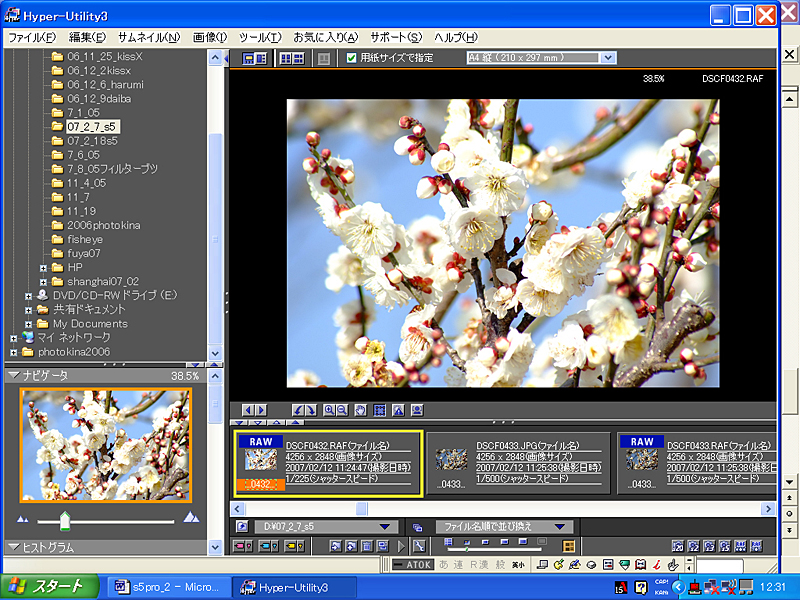
Task: Switch to preview-with-filmstrip layout
Action: pyautogui.click(x=248, y=58)
